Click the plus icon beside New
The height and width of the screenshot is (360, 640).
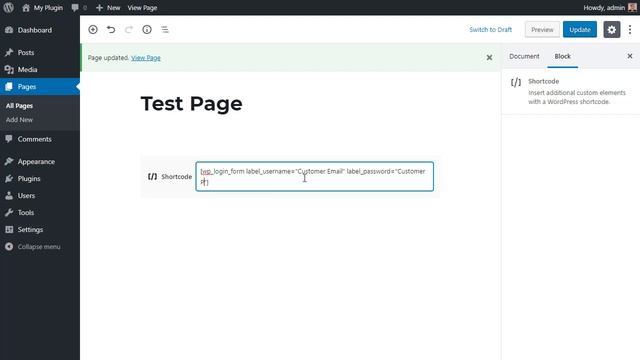99,7
